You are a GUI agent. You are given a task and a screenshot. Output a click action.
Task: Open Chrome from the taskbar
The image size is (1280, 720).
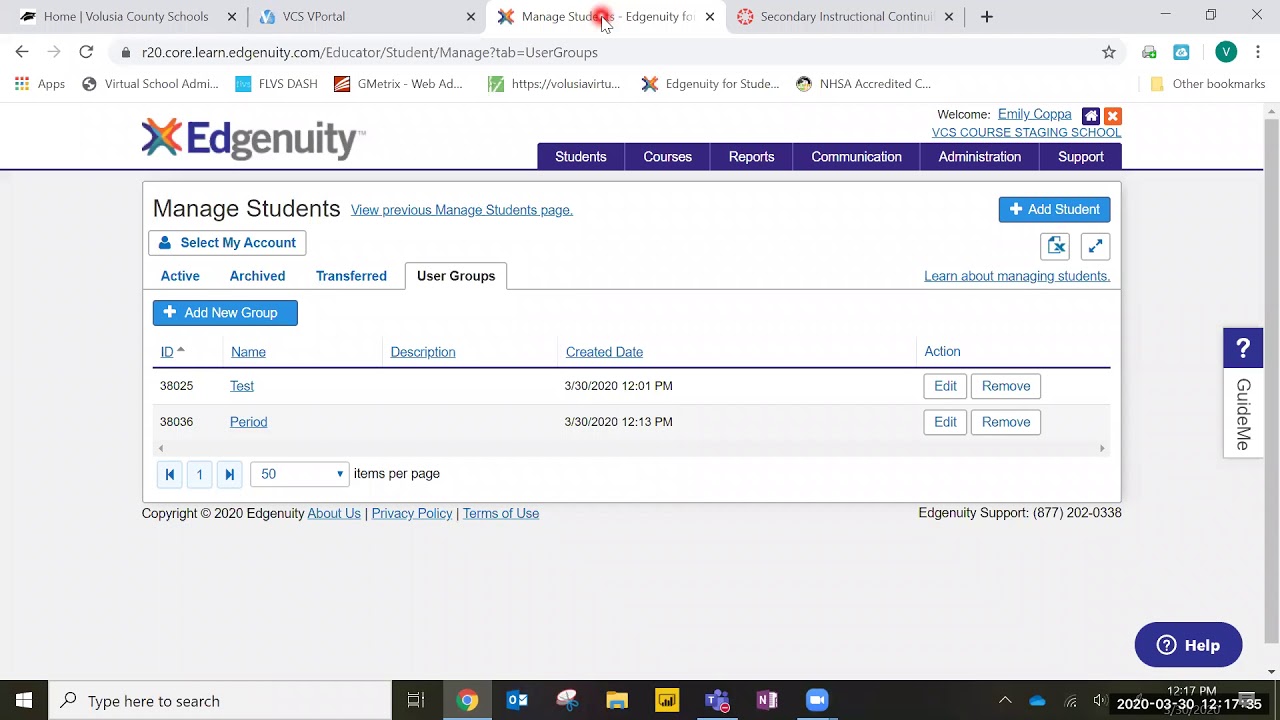coord(467,700)
